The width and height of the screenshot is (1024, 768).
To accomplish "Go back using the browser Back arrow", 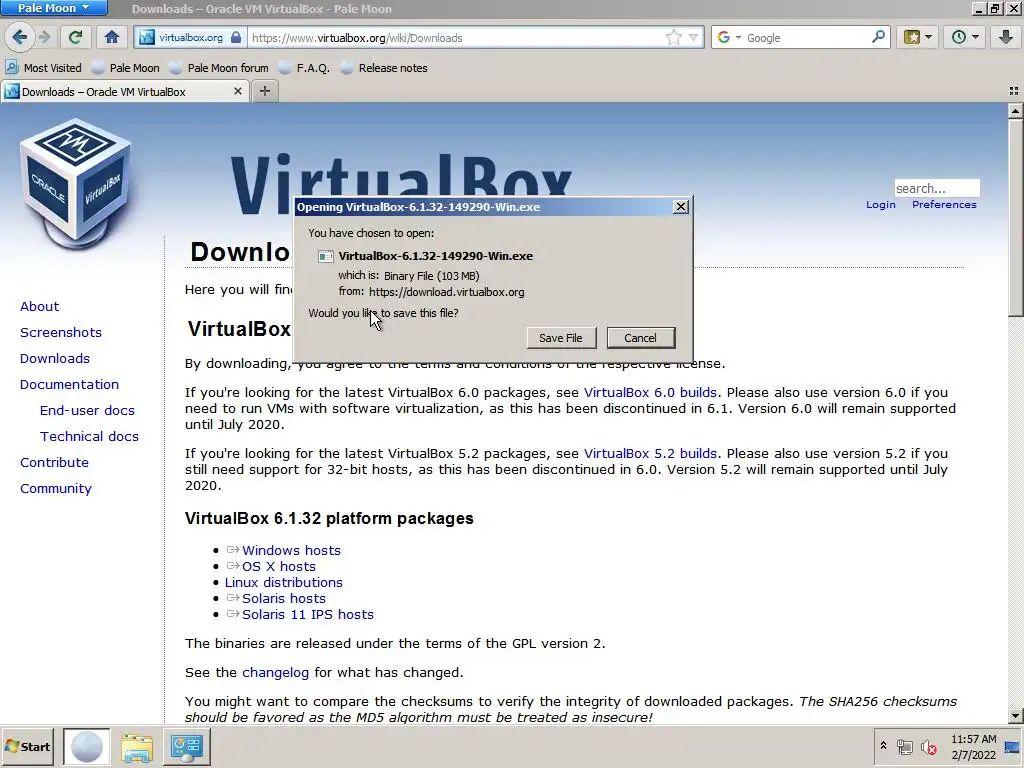I will click(19, 37).
